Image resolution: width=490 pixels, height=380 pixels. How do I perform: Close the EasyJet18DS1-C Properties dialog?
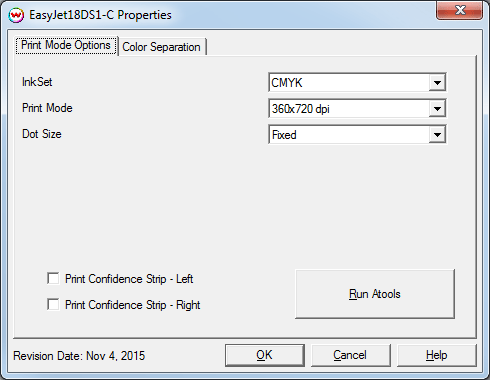pyautogui.click(x=460, y=10)
